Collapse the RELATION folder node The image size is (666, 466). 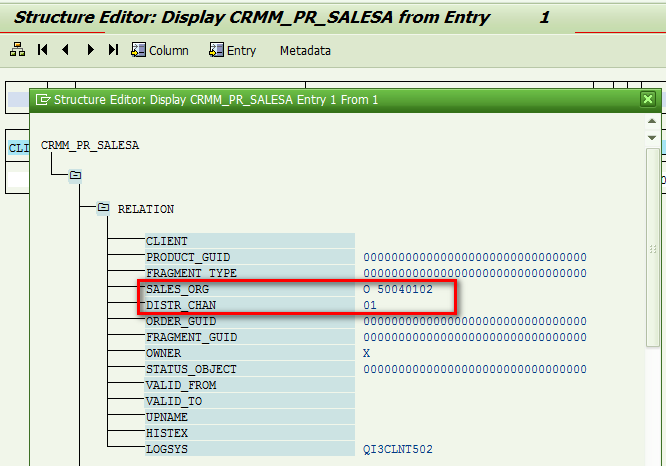pos(103,207)
